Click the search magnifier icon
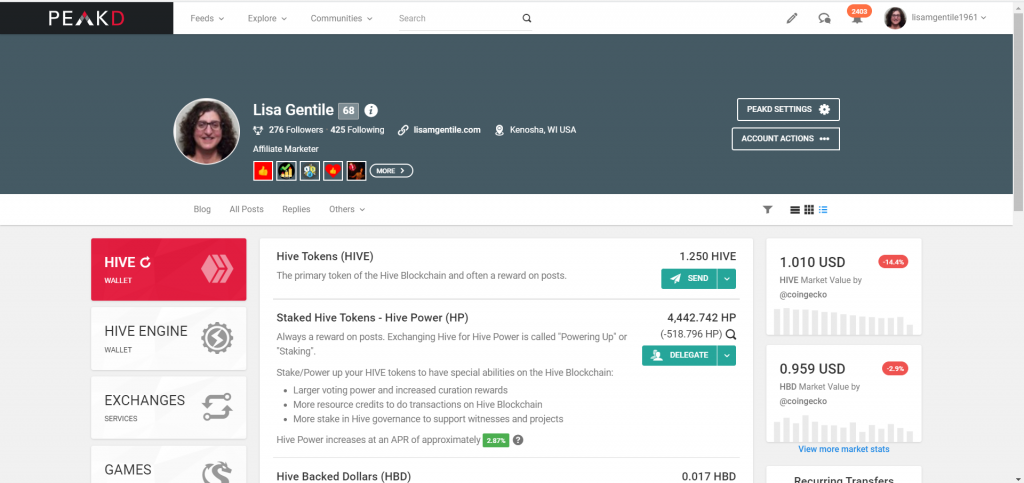Image resolution: width=1024 pixels, height=483 pixels. (527, 18)
